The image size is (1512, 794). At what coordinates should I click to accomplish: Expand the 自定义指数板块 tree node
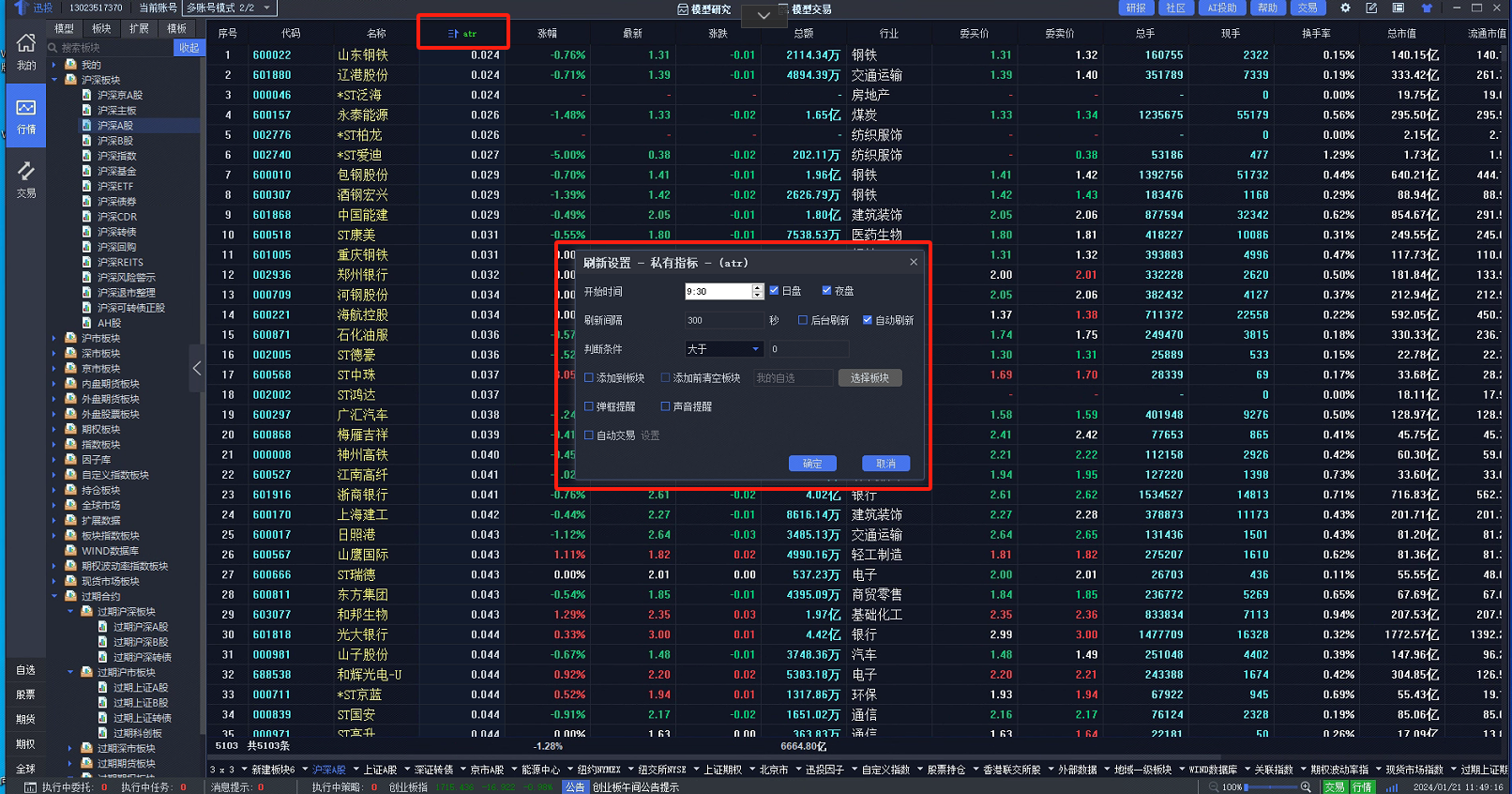point(54,476)
